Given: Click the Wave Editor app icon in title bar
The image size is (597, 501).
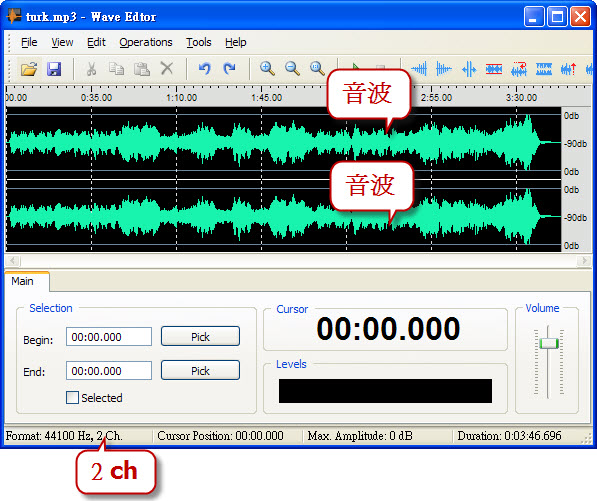Looking at the screenshot, I should click(14, 16).
